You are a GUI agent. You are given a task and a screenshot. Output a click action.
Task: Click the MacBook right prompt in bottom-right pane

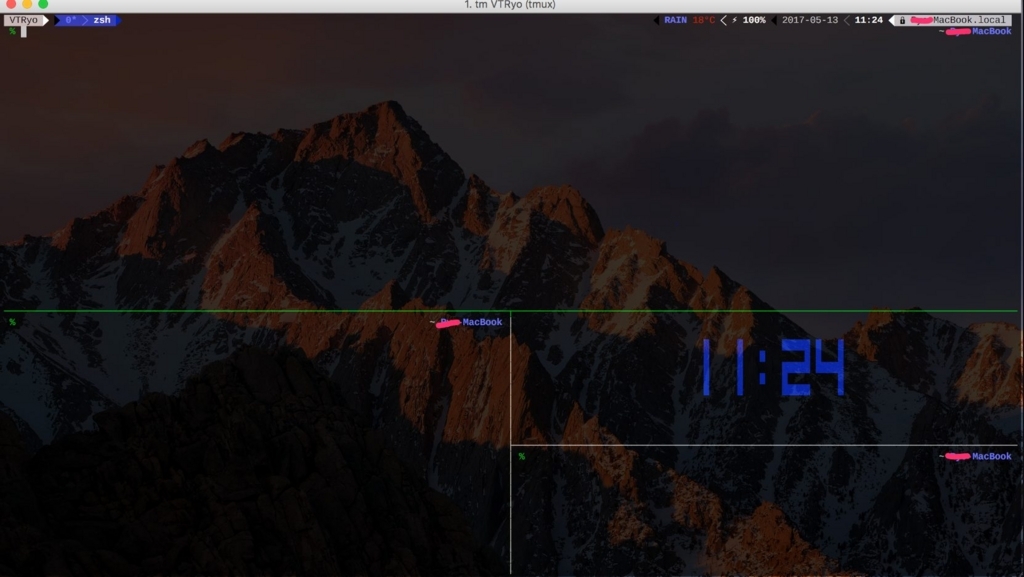(991, 456)
